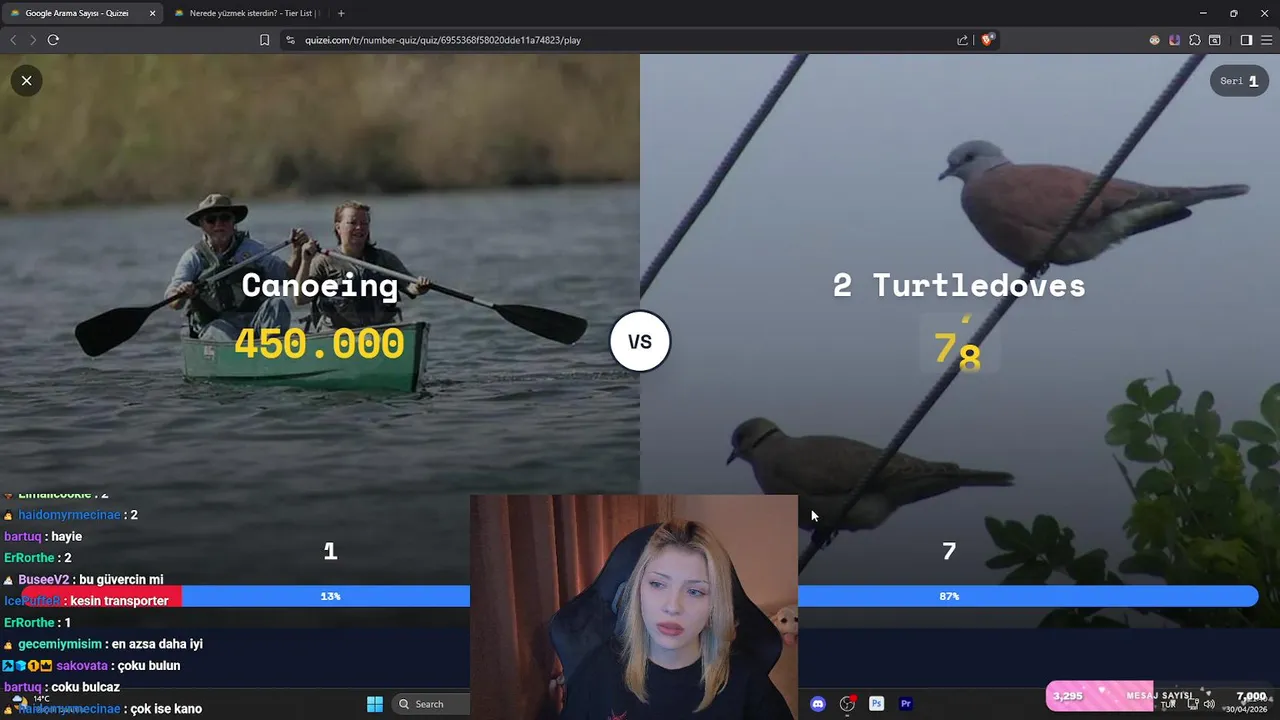The image size is (1280, 720).
Task: Bookmark this page via the bookmark icon
Action: 265,40
